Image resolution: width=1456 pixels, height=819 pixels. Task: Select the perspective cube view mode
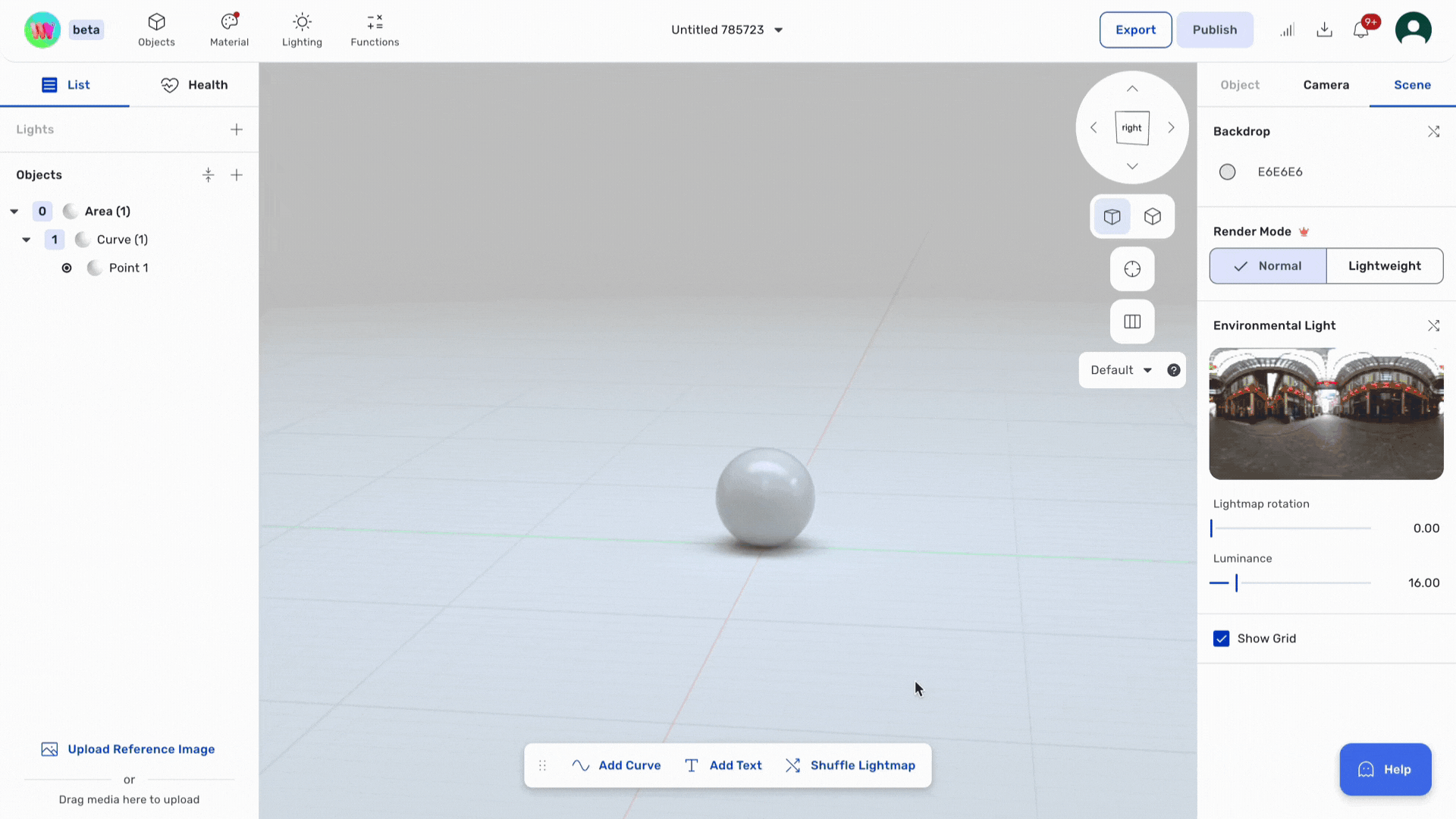coord(1112,217)
